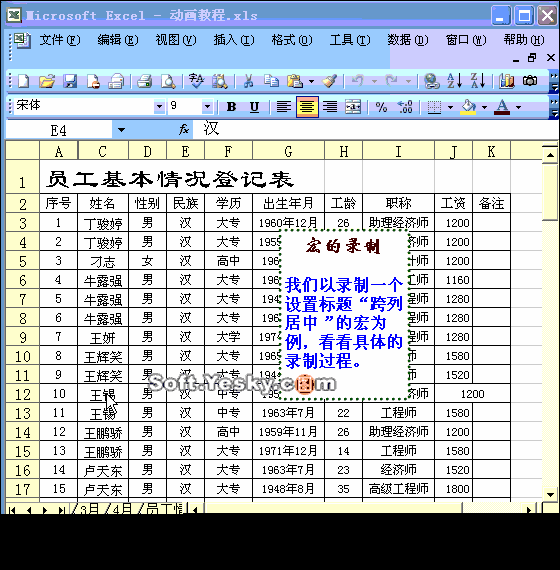Toggle Bold formatting
The image size is (560, 570).
(231, 107)
